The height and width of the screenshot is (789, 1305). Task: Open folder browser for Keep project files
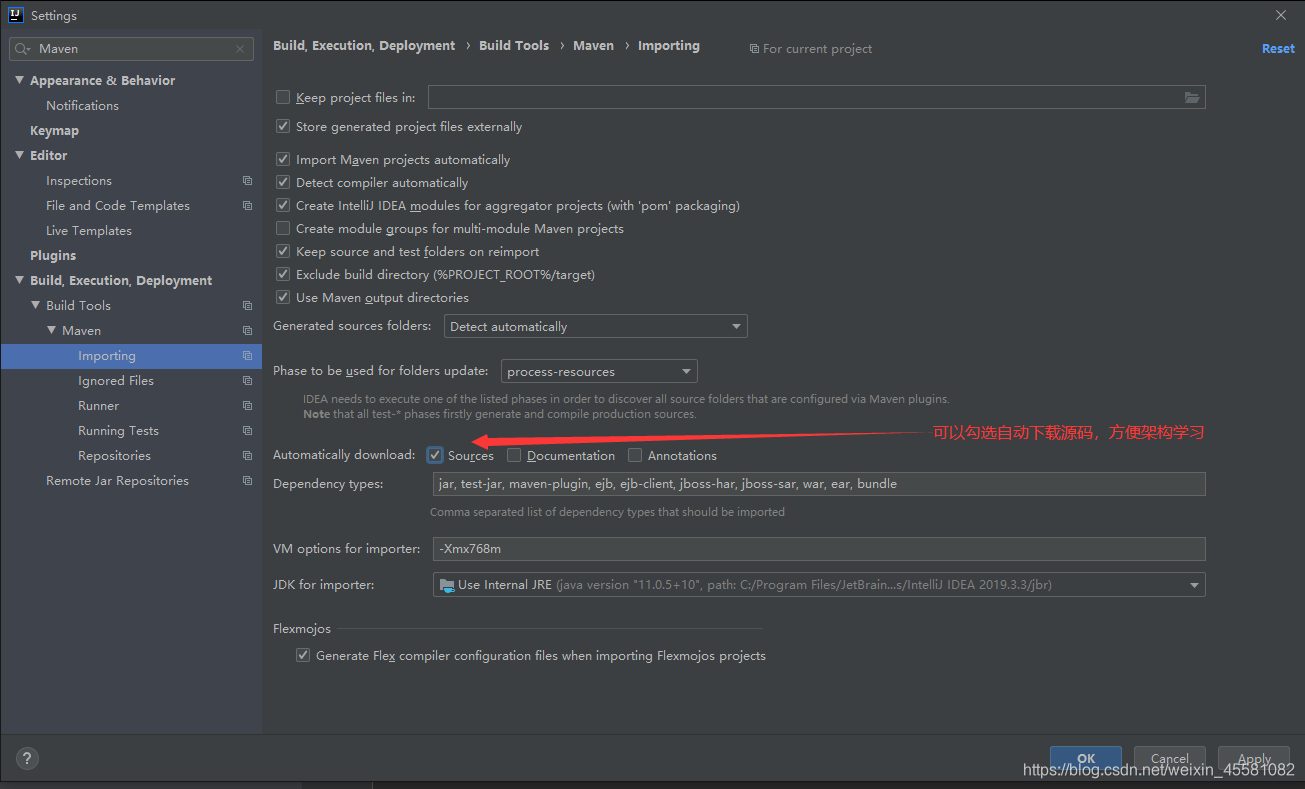(1191, 97)
